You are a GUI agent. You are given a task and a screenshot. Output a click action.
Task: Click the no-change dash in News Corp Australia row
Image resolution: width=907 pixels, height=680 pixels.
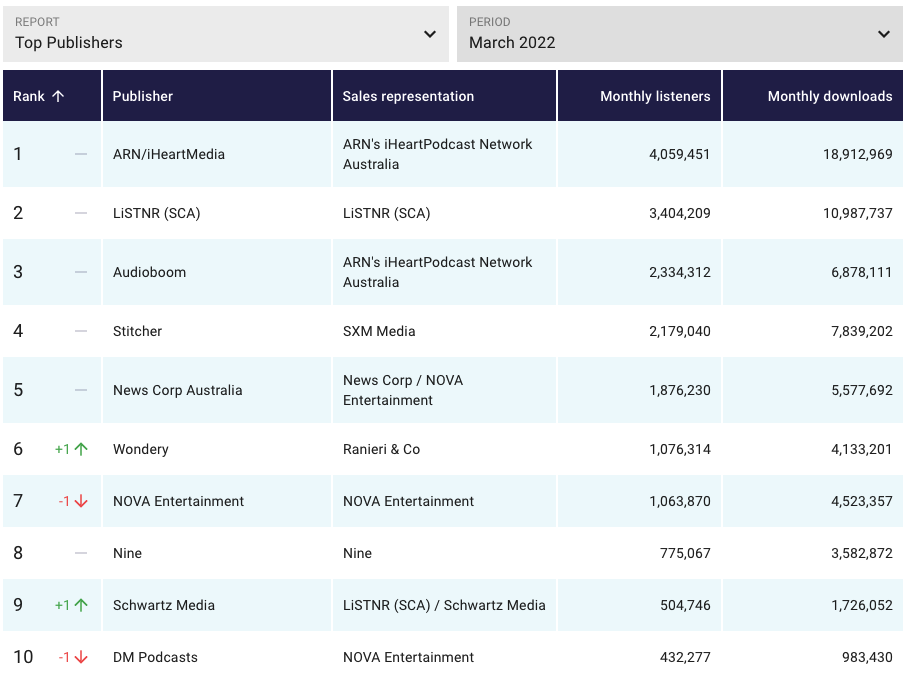point(81,390)
